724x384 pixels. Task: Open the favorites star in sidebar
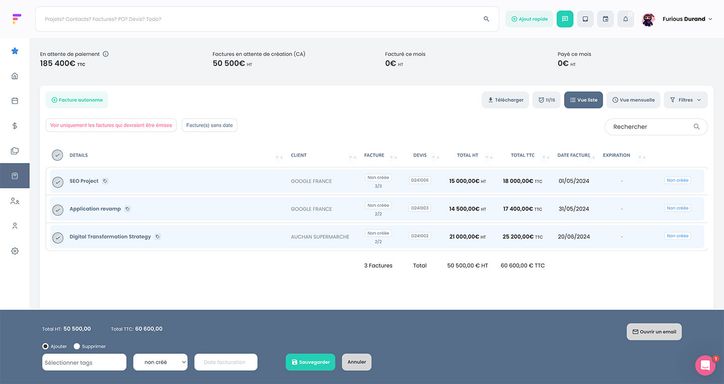[15, 51]
